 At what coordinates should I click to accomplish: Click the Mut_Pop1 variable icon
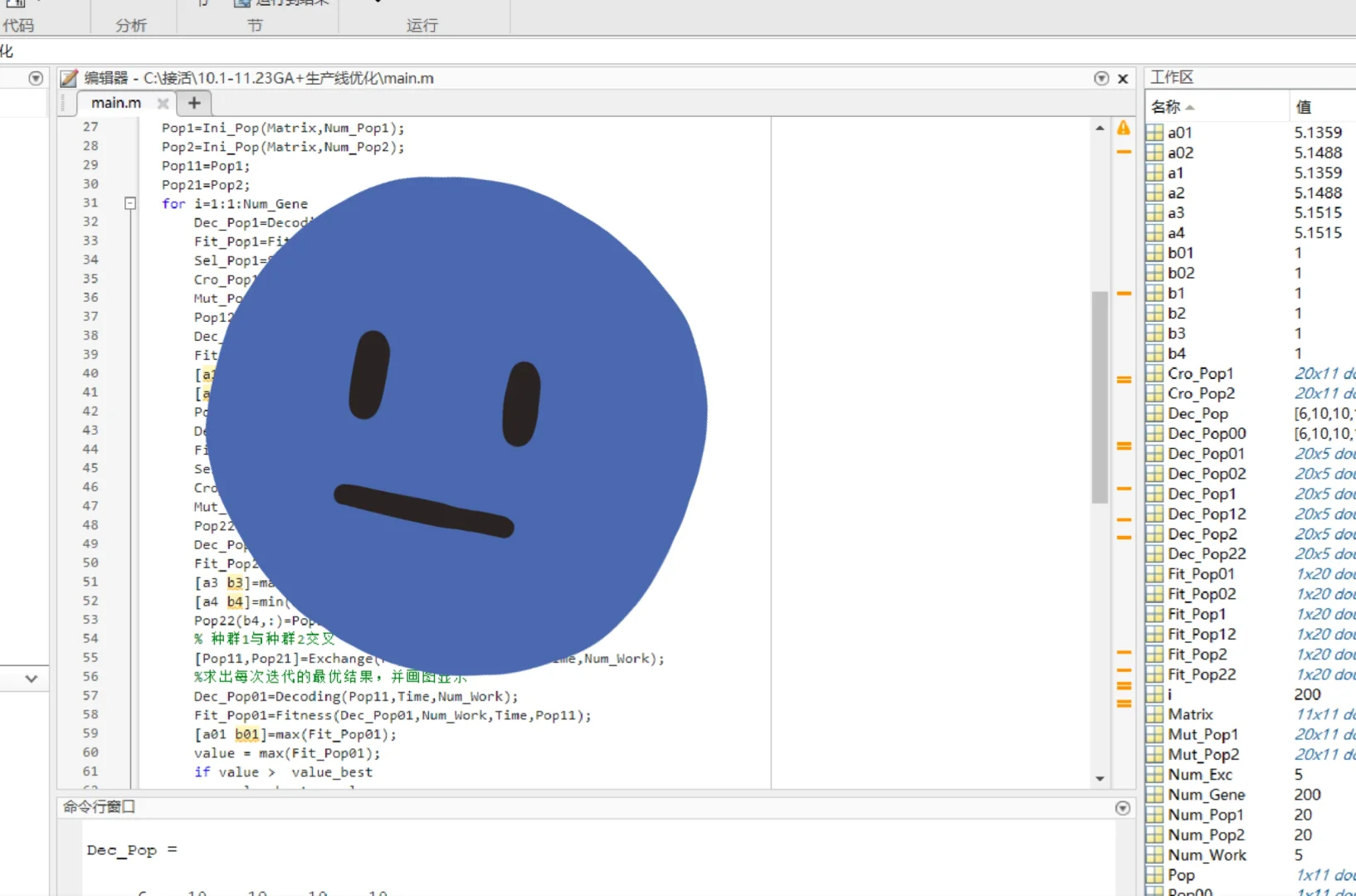click(x=1154, y=734)
